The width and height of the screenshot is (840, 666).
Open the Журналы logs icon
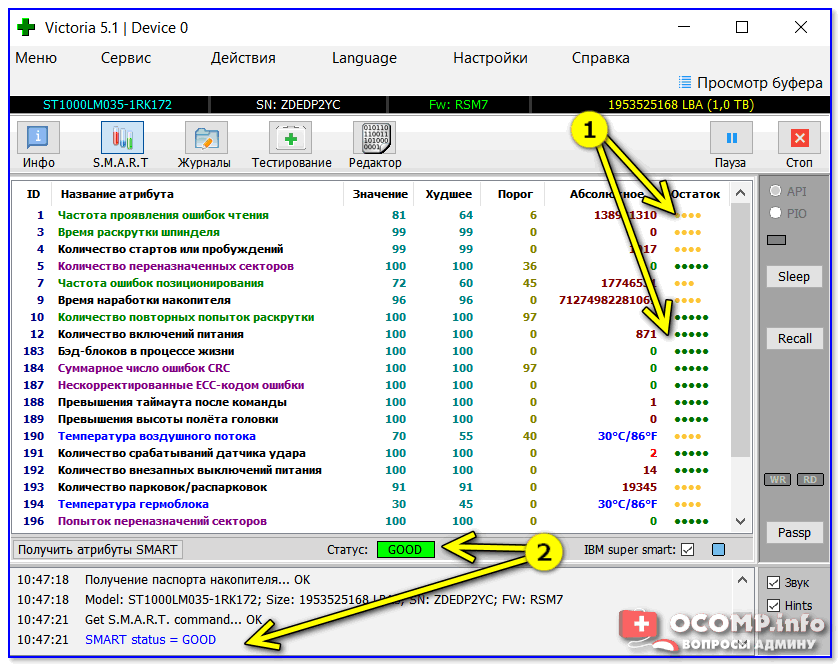[204, 138]
